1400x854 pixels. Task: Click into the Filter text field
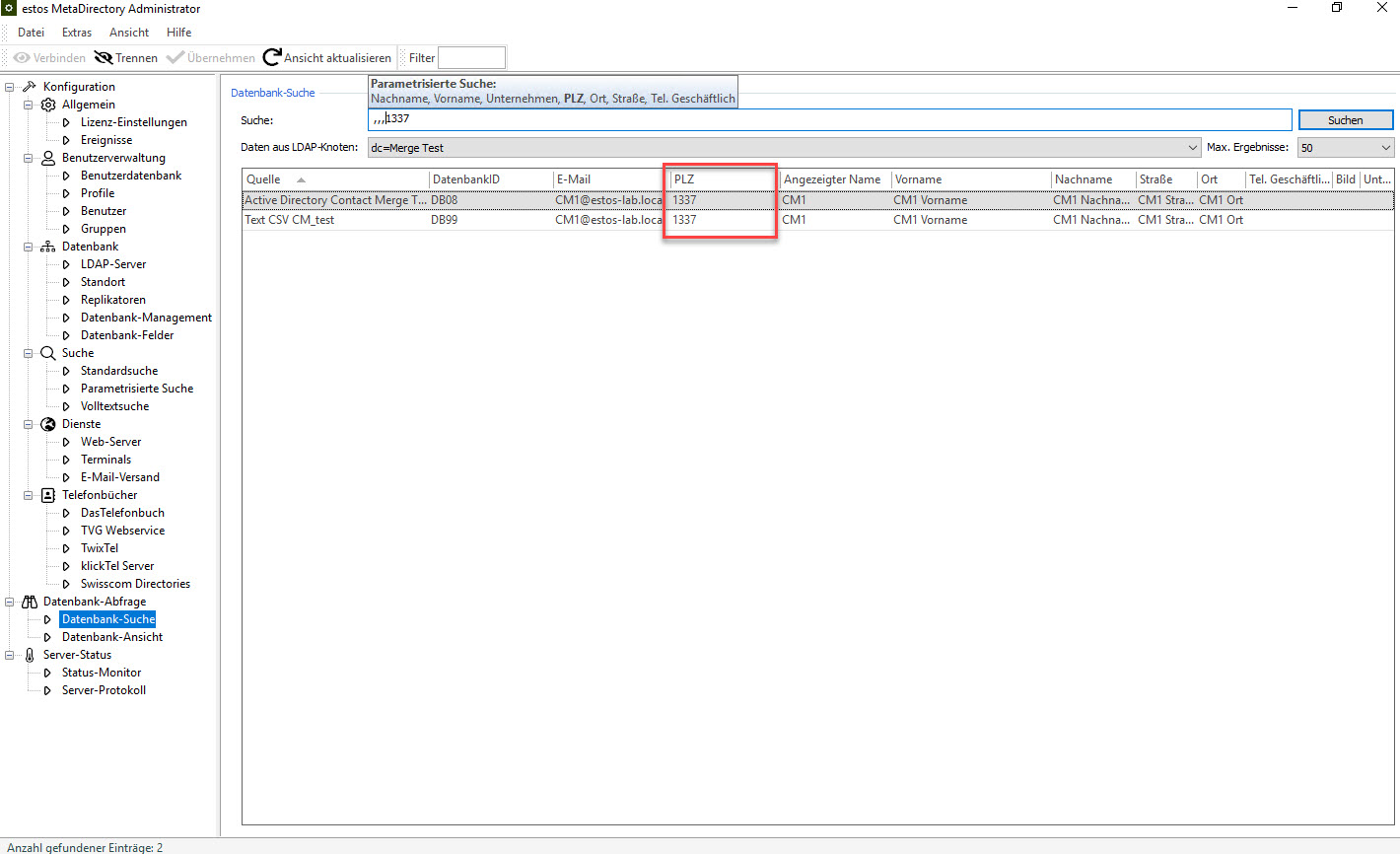(471, 58)
